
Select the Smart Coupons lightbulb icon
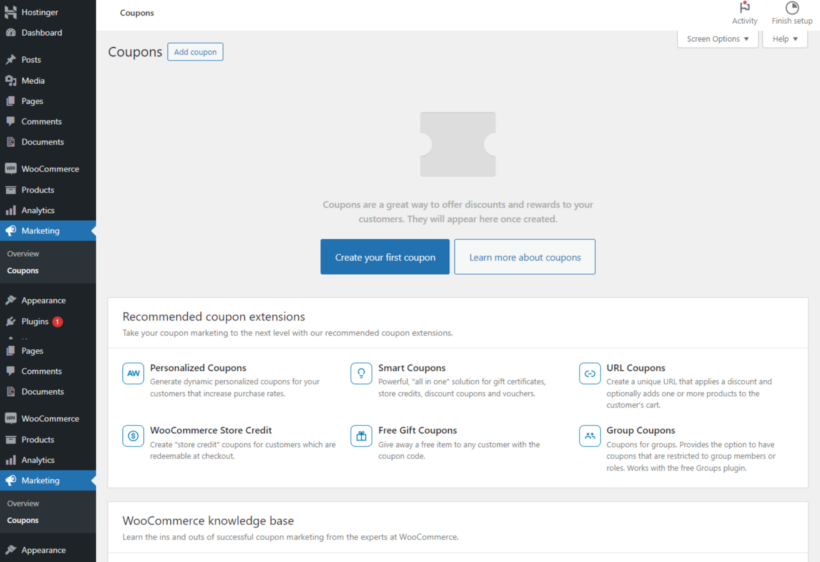(361, 374)
